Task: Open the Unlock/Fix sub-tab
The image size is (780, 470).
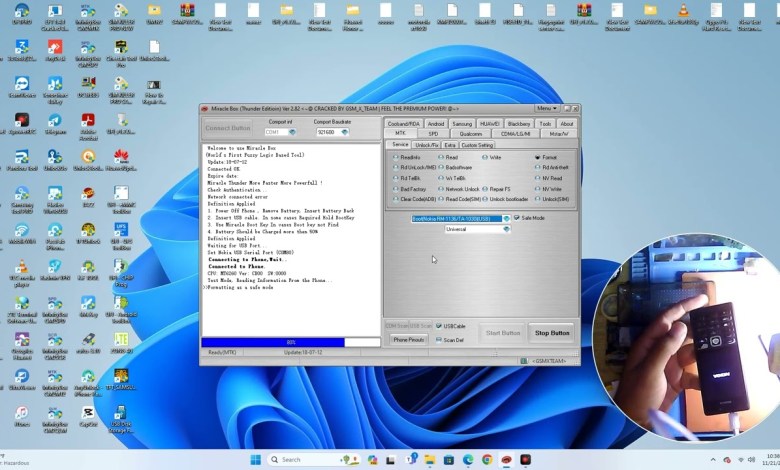Action: (x=427, y=145)
